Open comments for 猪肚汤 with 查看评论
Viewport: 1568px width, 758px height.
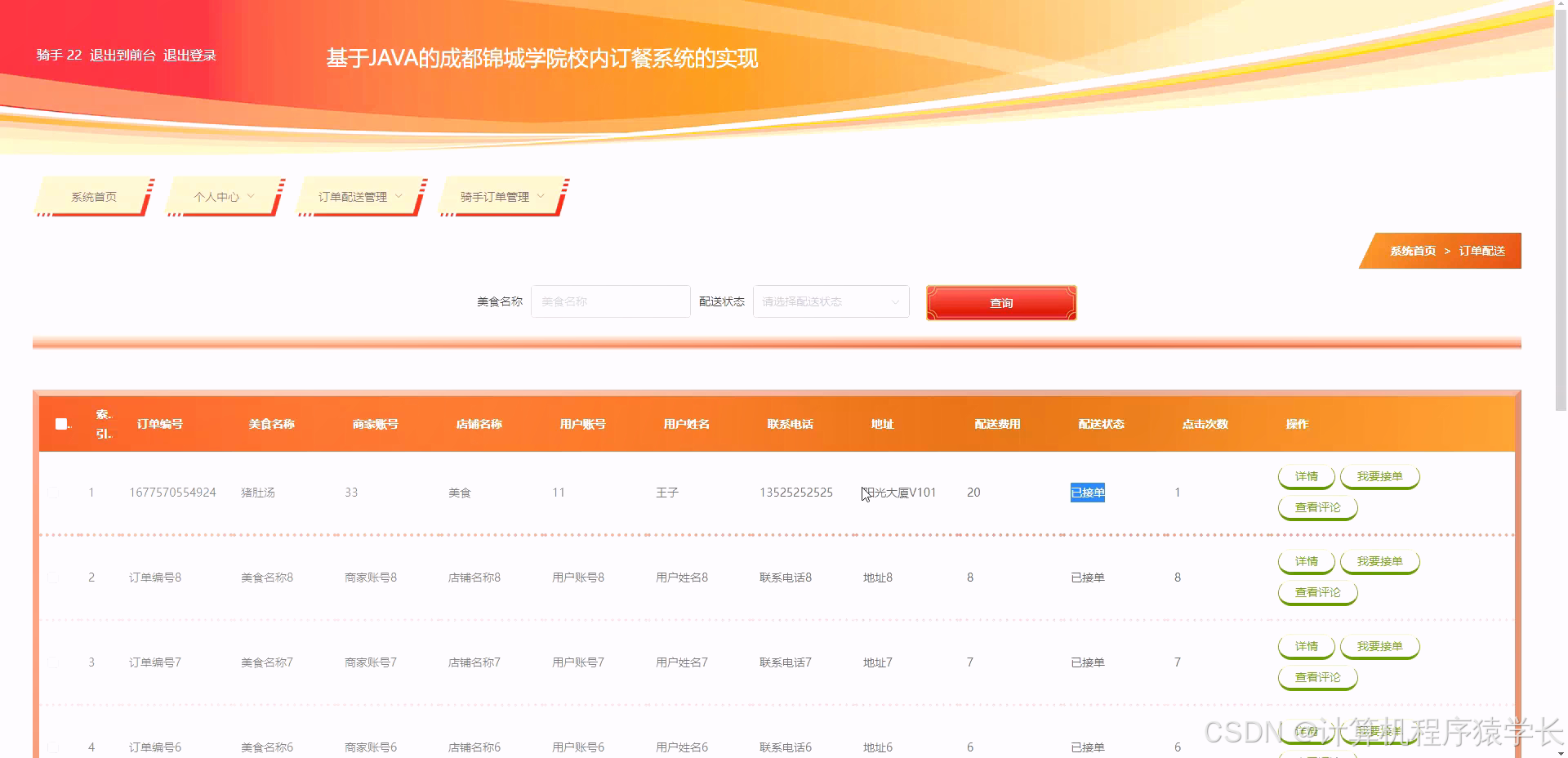(x=1316, y=507)
